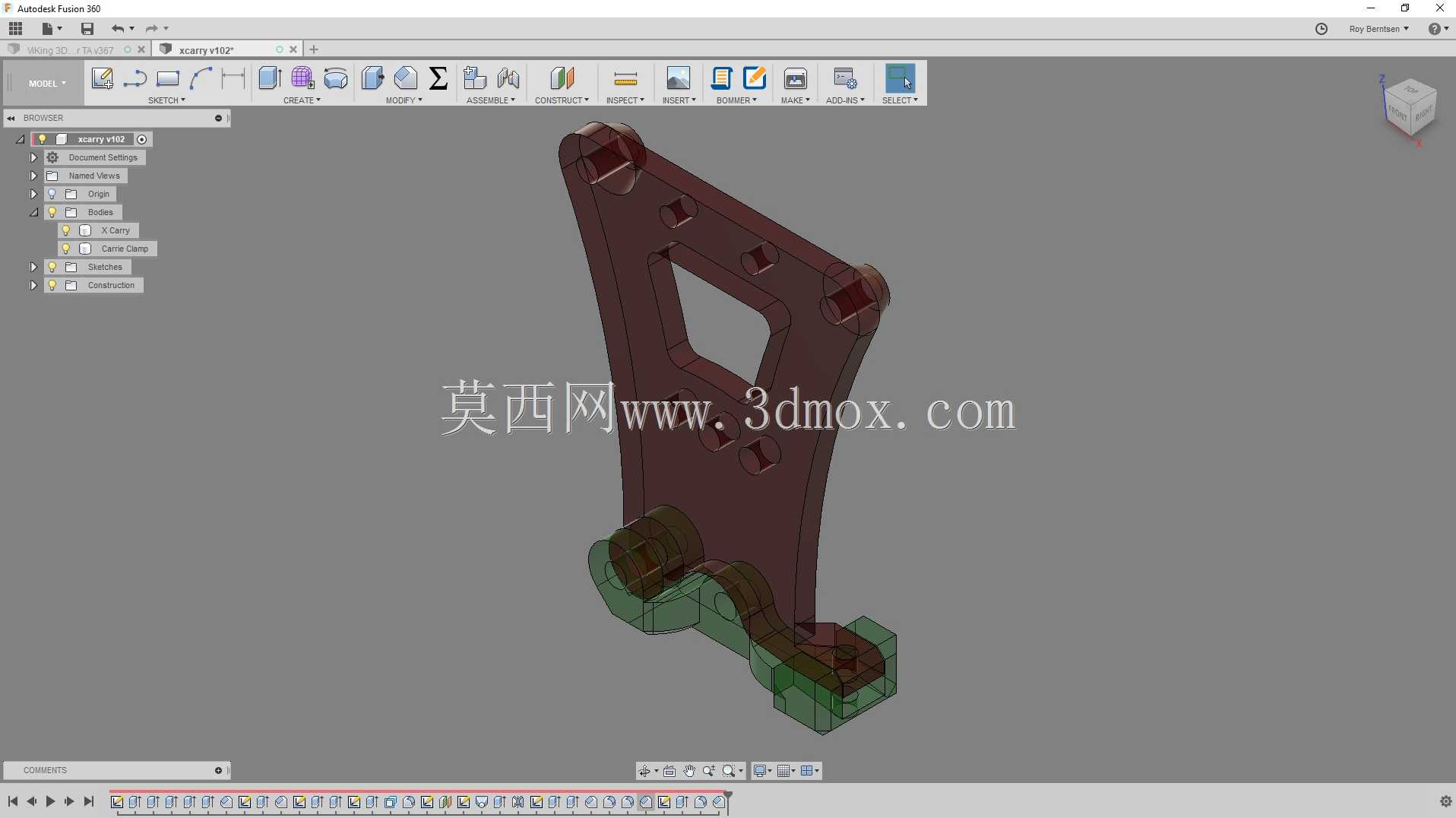Click the Job Status clock icon
This screenshot has height=818, width=1456.
point(1321,29)
